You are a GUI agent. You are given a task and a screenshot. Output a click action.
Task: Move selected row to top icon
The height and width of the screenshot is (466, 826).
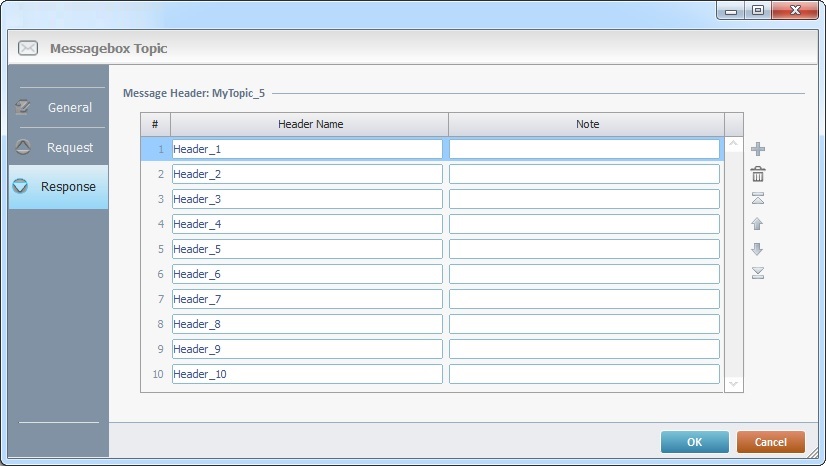[758, 199]
